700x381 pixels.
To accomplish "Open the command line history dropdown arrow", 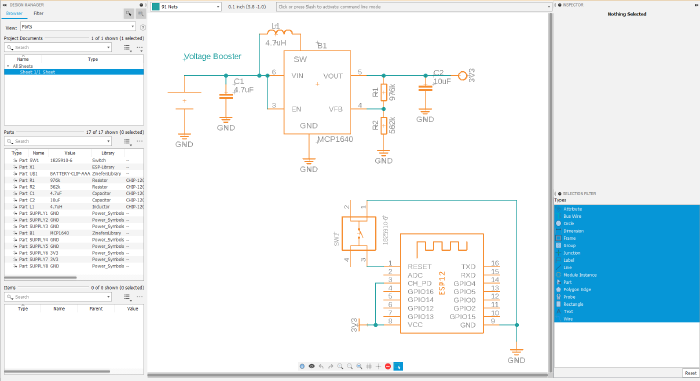I will pyautogui.click(x=549, y=7).
